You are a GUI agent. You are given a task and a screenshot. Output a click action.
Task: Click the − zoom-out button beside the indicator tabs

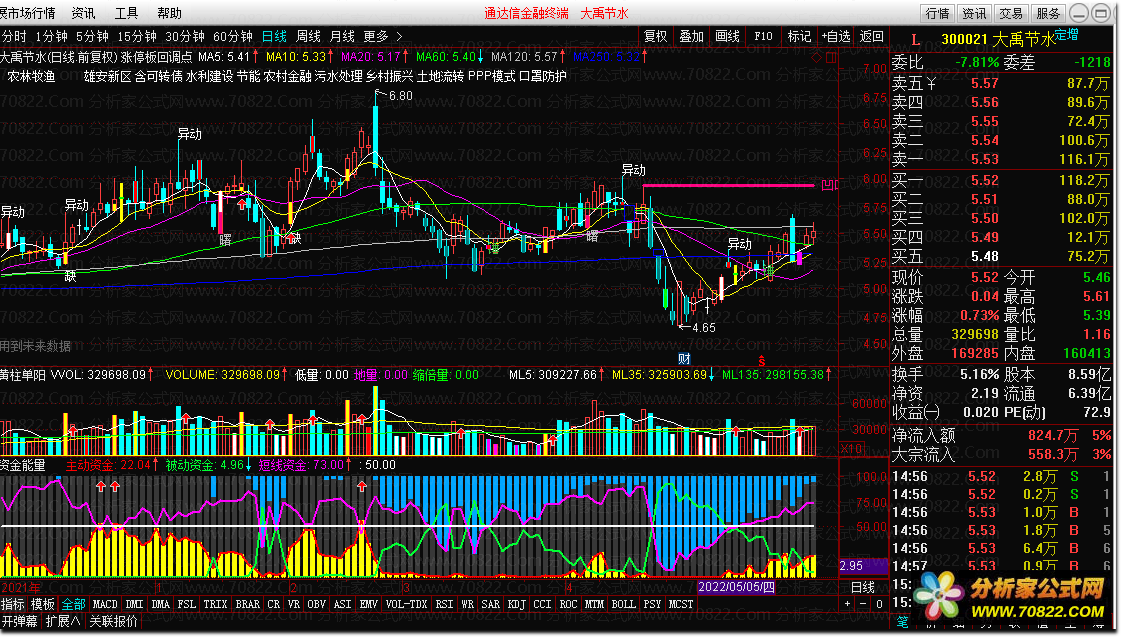863,604
